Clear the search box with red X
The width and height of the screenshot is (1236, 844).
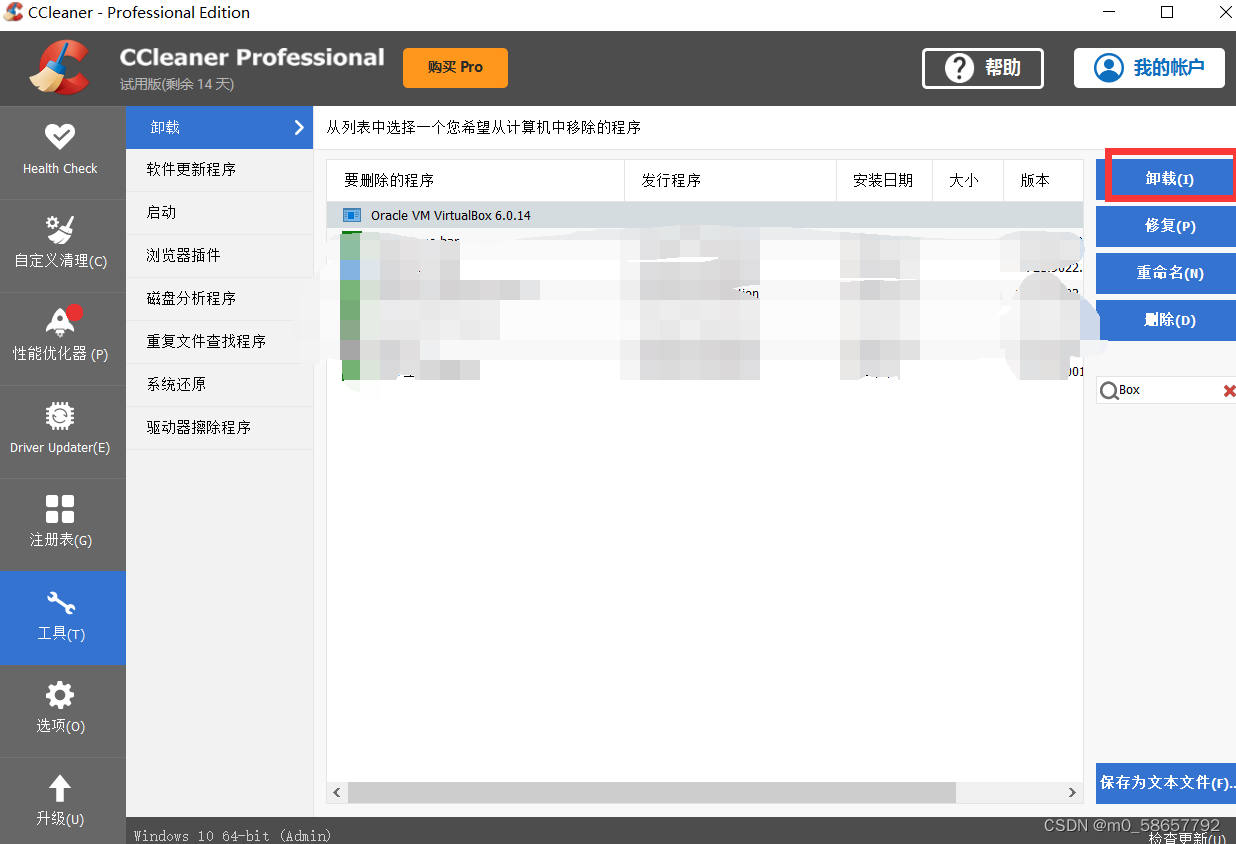click(x=1229, y=391)
